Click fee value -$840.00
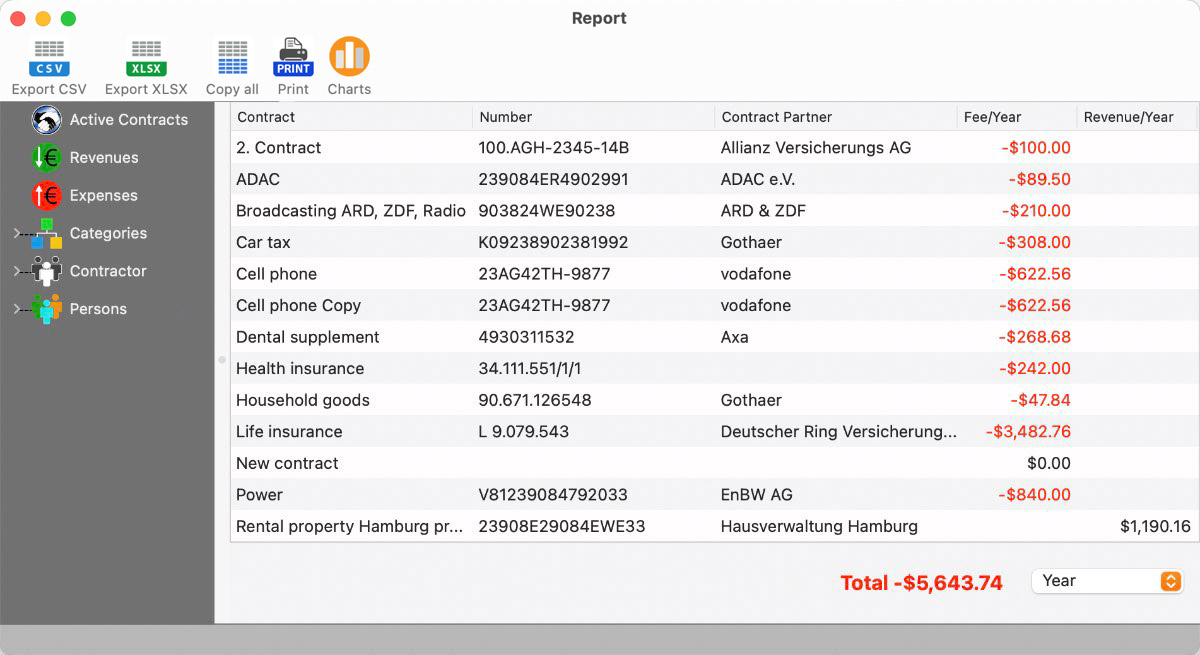 (x=1035, y=495)
